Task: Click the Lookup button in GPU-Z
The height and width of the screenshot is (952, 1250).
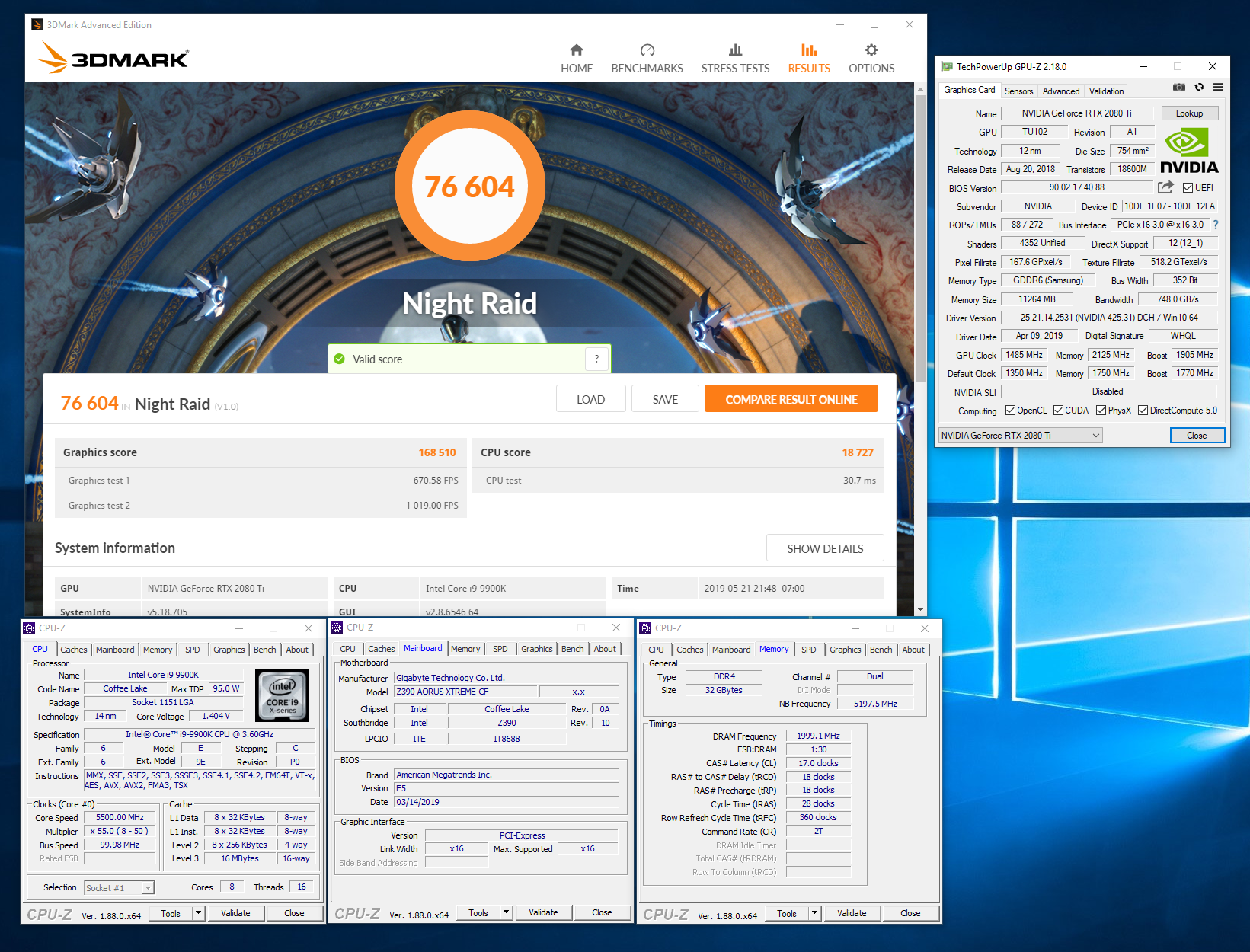Action: (1189, 113)
